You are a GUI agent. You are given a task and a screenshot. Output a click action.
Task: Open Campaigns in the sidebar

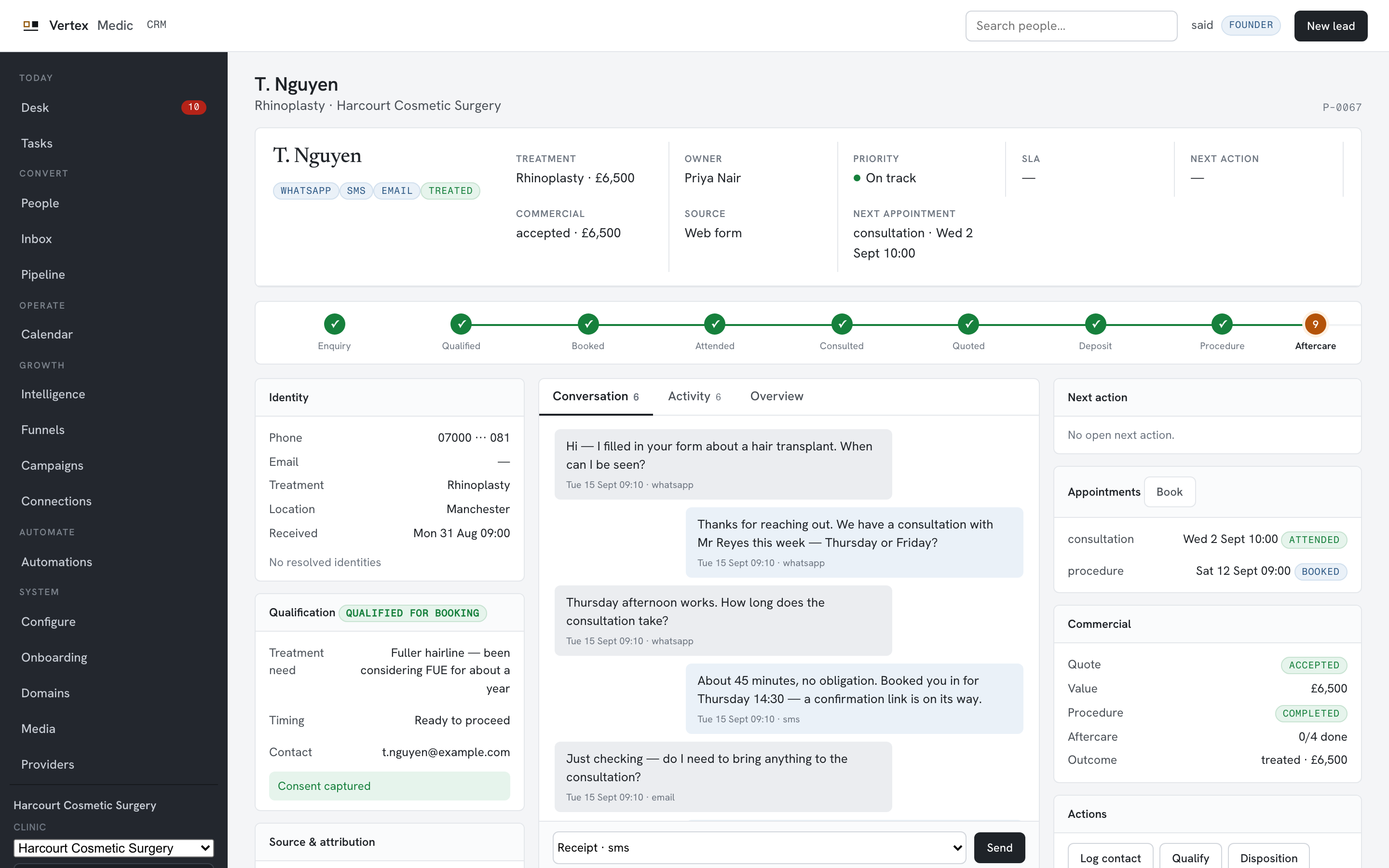click(x=114, y=465)
